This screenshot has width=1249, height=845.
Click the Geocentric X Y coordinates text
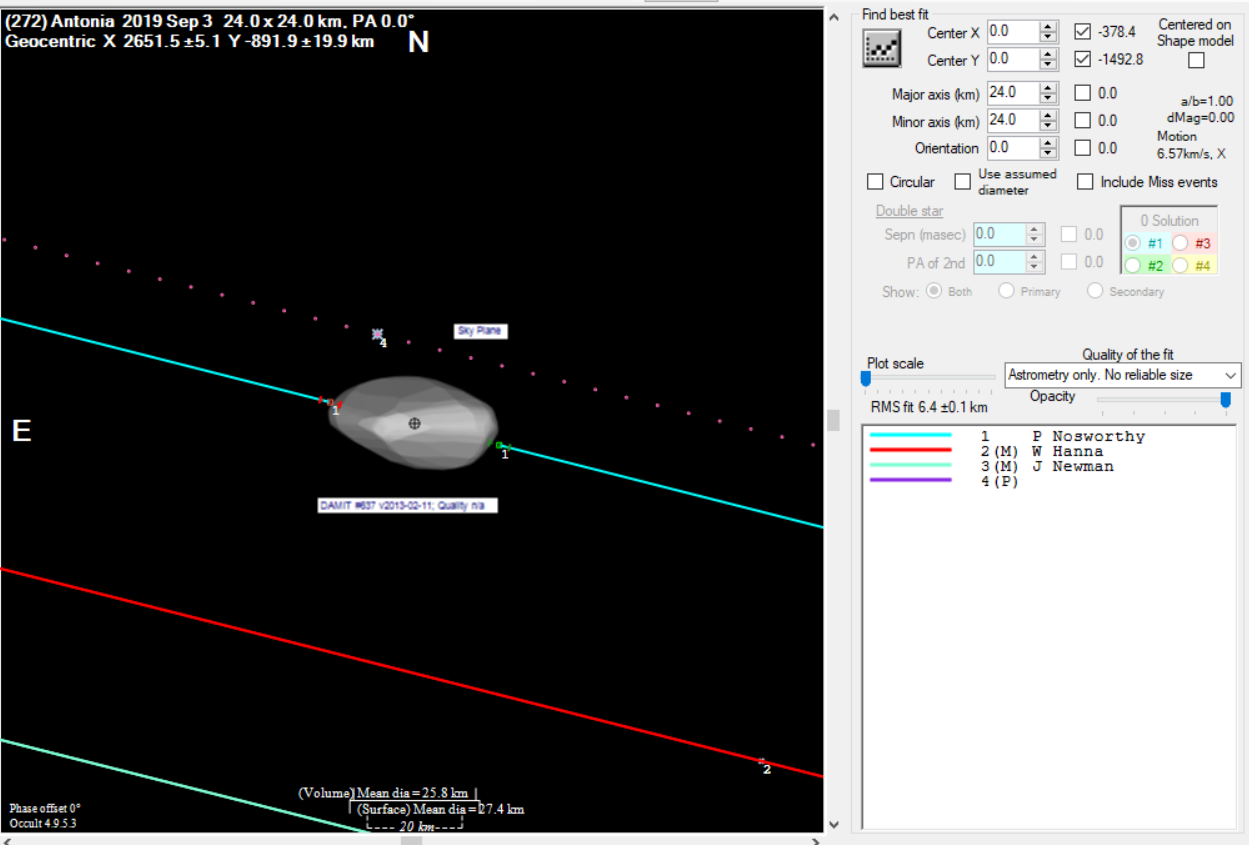(190, 41)
